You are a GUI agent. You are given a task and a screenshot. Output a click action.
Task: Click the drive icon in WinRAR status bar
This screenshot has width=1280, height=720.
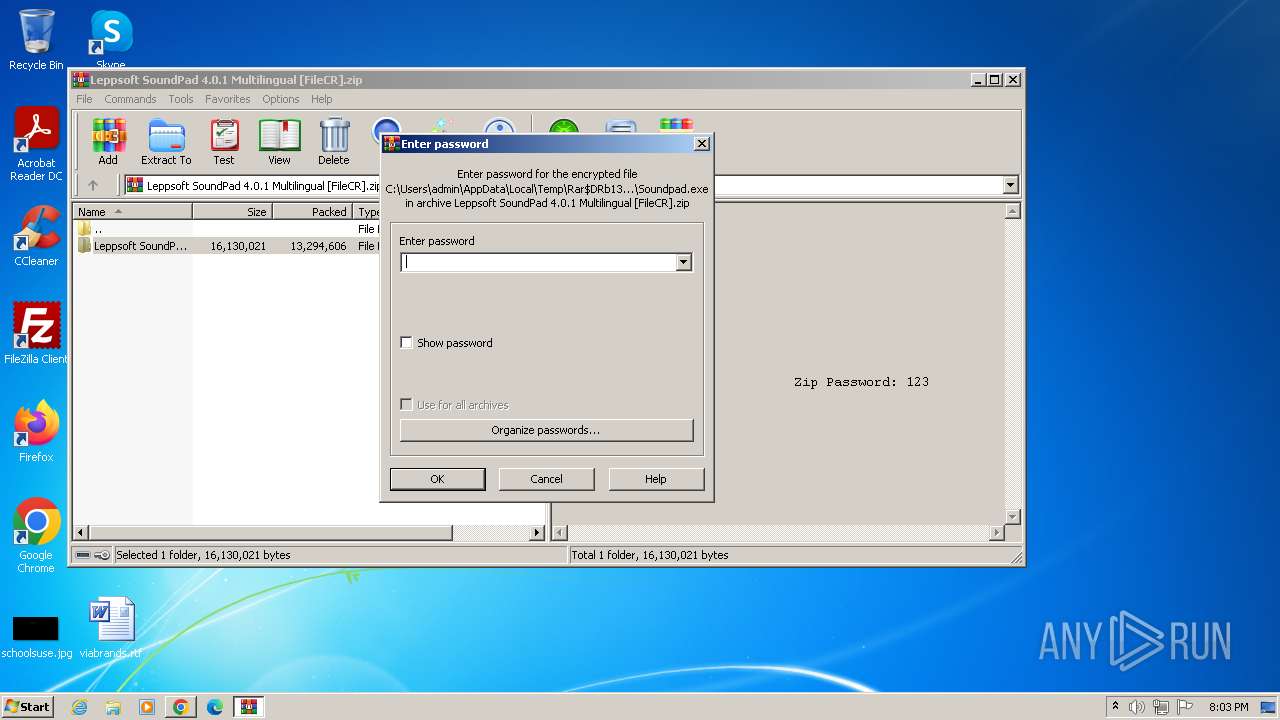pos(83,555)
